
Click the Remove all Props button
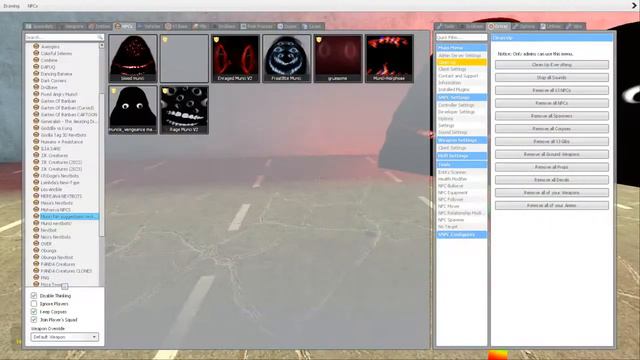pyautogui.click(x=552, y=167)
